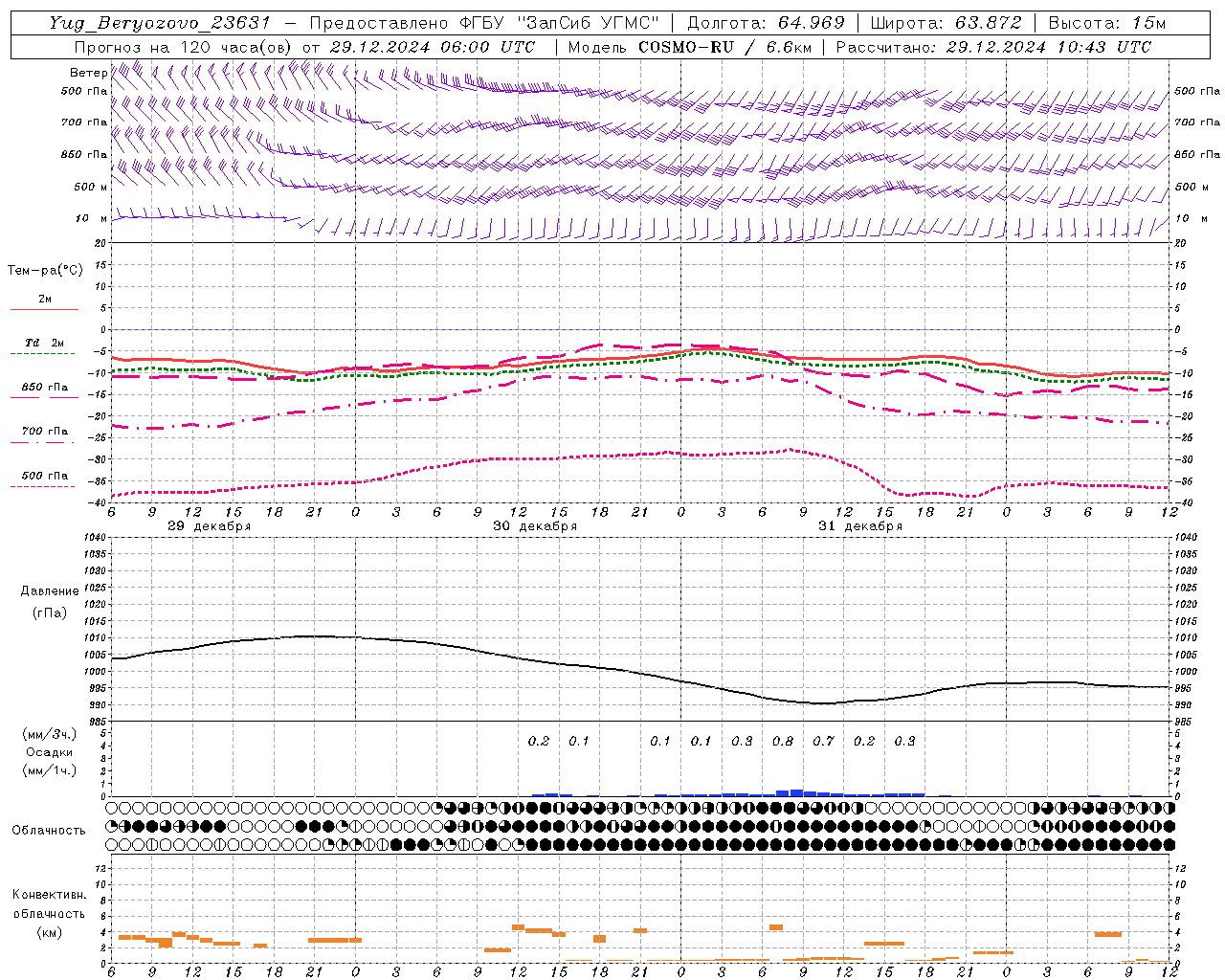Screen dimensions: 1225x980
Task: Select the (мм/1ч.) units label
Action: pos(50,770)
